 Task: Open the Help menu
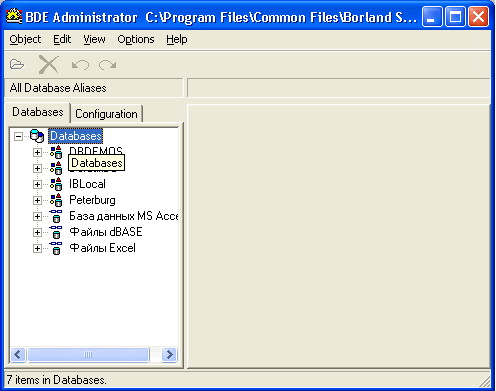pyautogui.click(x=177, y=39)
